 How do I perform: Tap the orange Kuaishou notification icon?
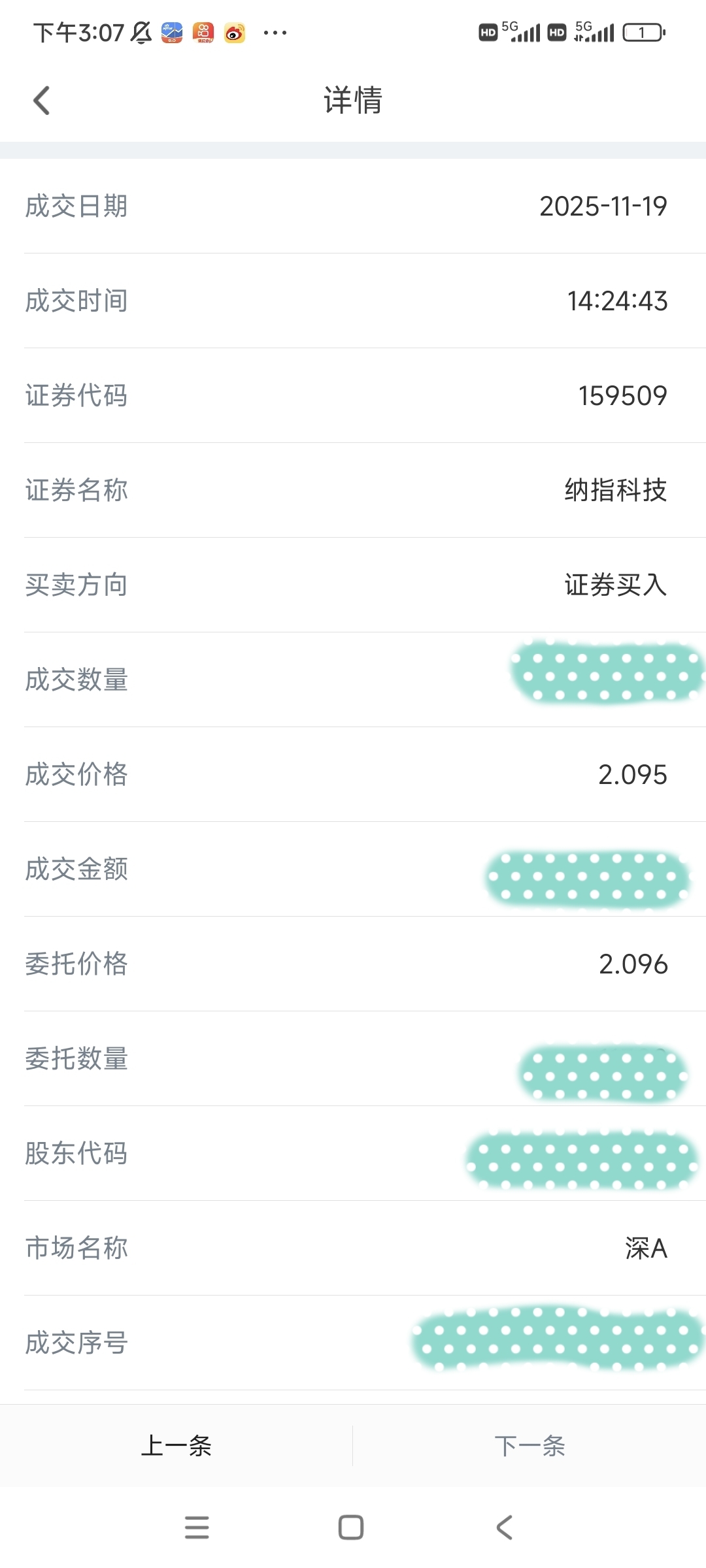coord(203,33)
